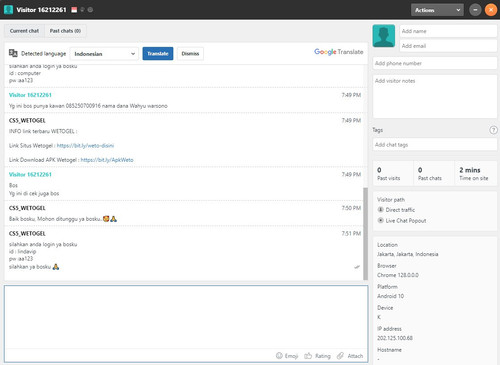500x365 pixels.
Task: Click into the Add email field
Action: (448, 46)
